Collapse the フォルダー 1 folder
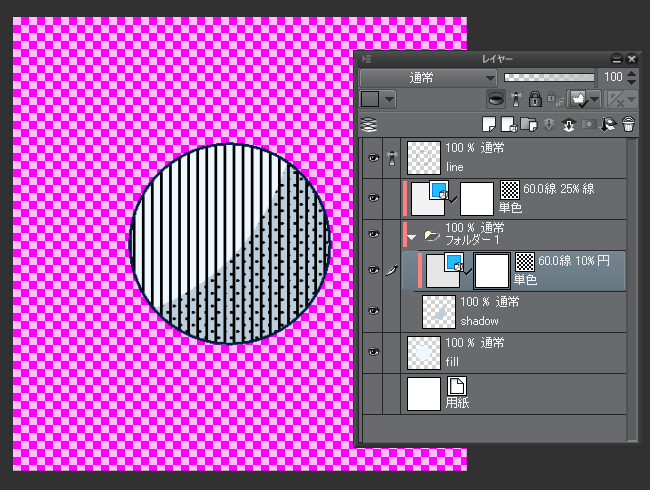The height and width of the screenshot is (490, 650). pos(413,236)
